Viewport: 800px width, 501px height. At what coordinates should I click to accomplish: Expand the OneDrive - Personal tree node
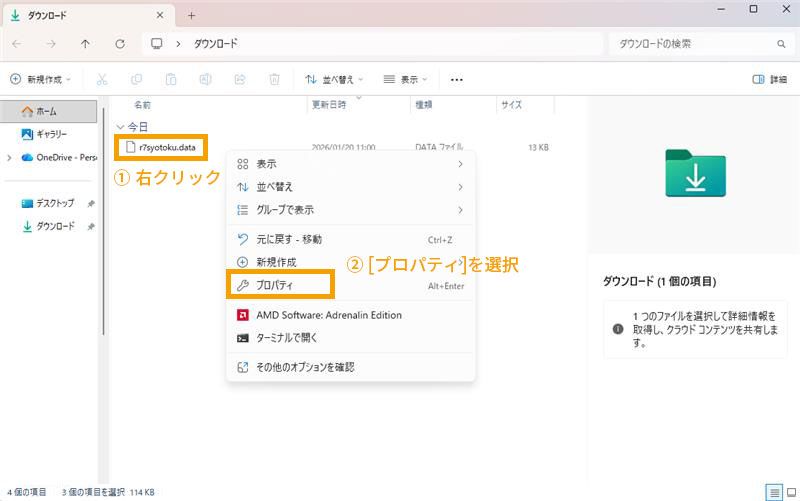[9, 158]
